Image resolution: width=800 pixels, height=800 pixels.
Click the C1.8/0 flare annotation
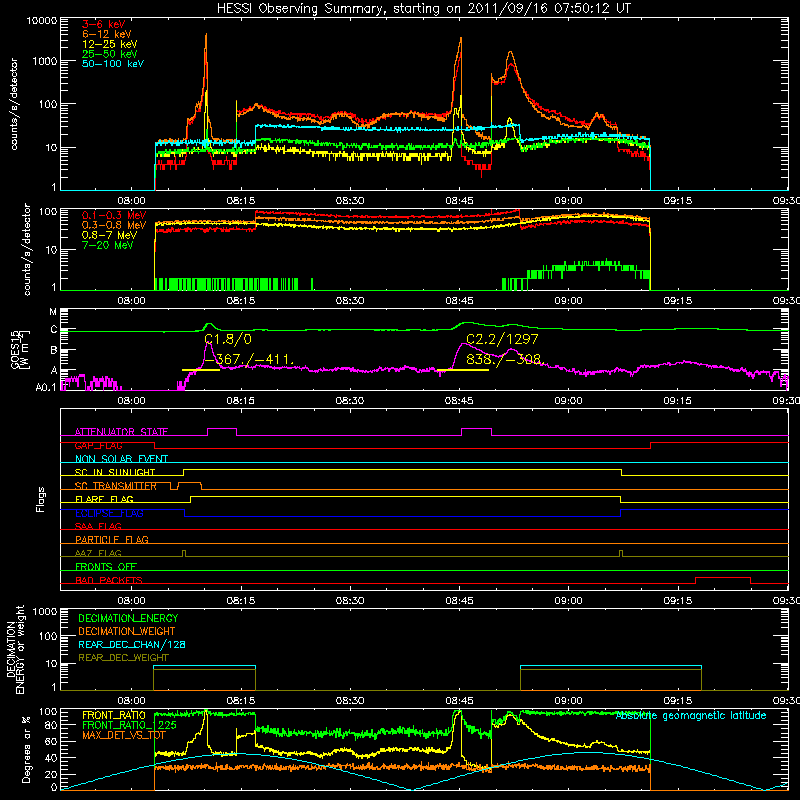pyautogui.click(x=228, y=339)
